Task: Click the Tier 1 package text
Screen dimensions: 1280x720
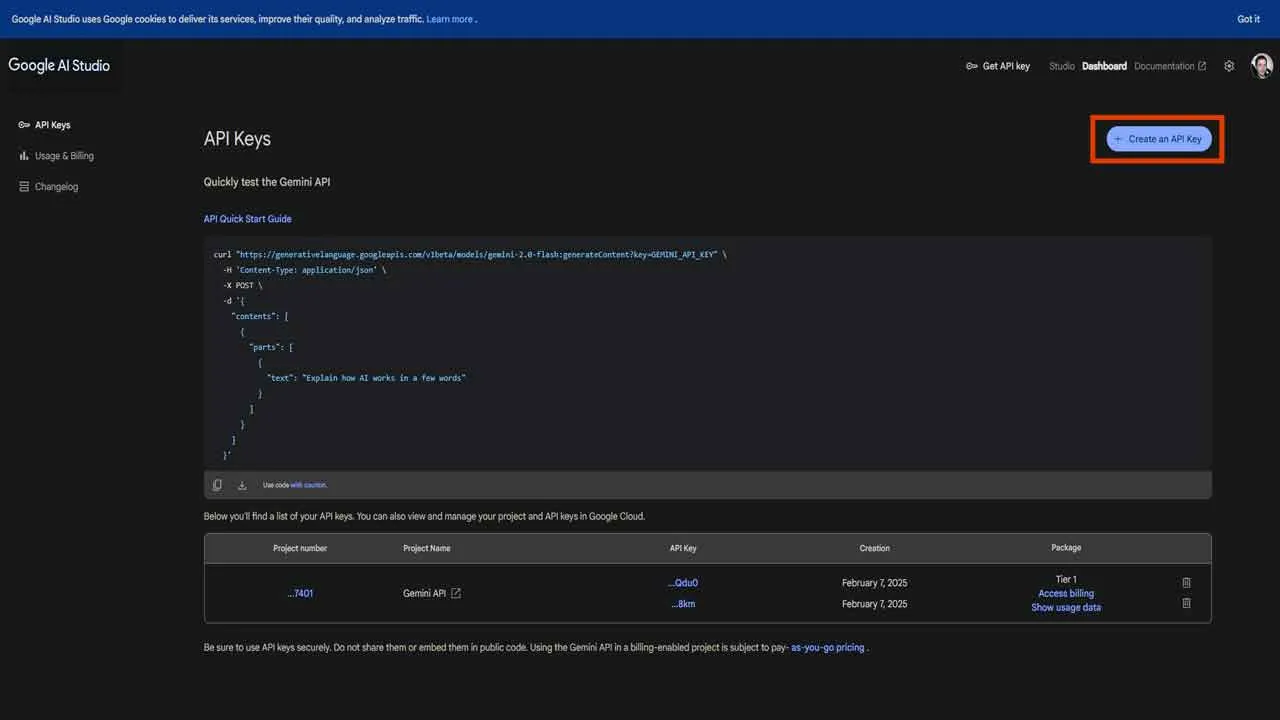Action: tap(1066, 579)
